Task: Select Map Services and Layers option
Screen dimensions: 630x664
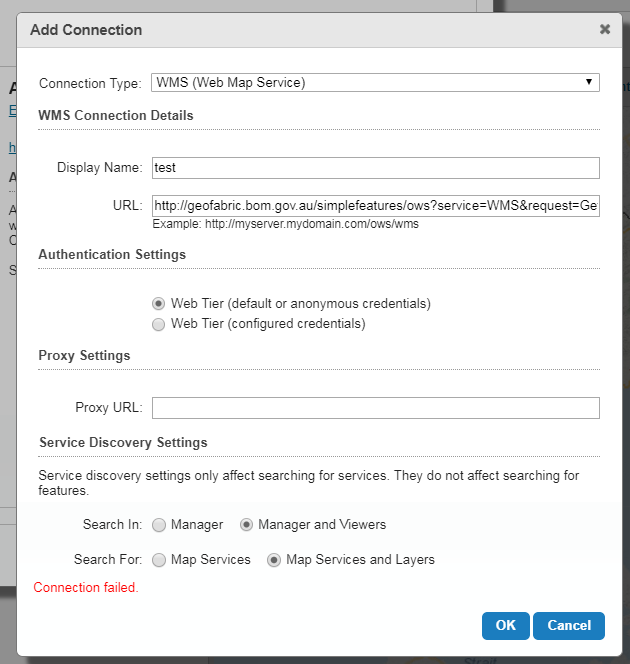Action: tap(274, 560)
